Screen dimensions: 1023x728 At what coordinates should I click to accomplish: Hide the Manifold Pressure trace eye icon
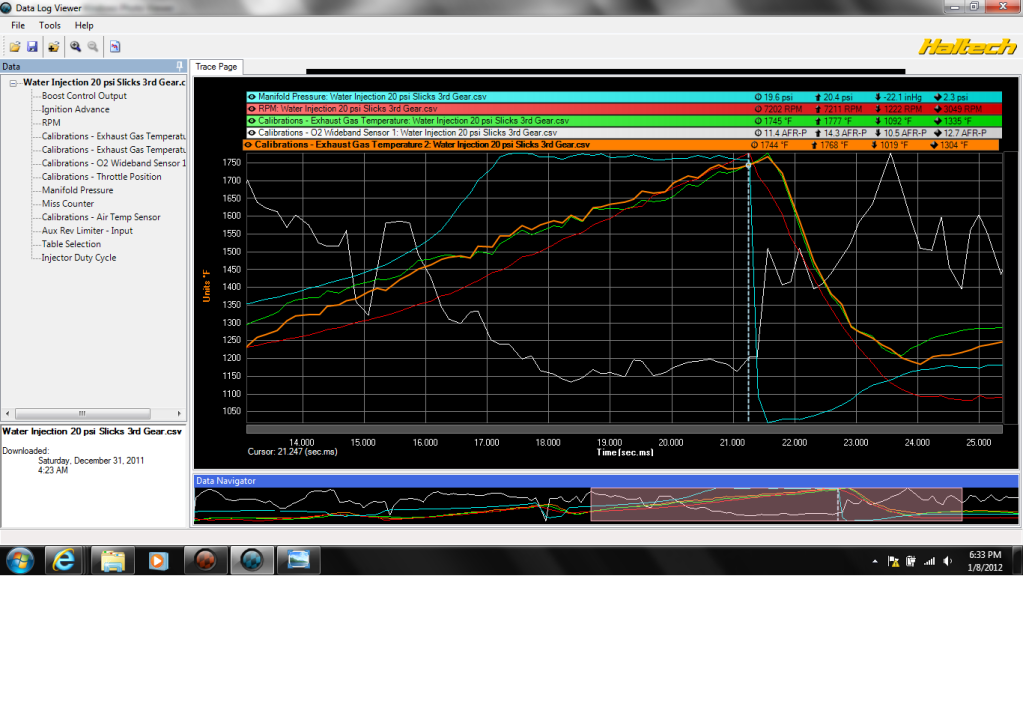pos(252,97)
